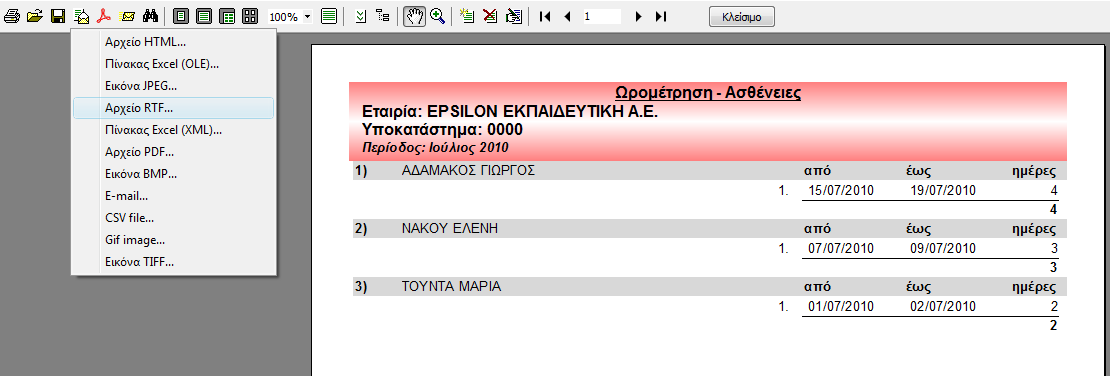Choose Gif image... export option
This screenshot has height=376, width=1110.
[173, 239]
